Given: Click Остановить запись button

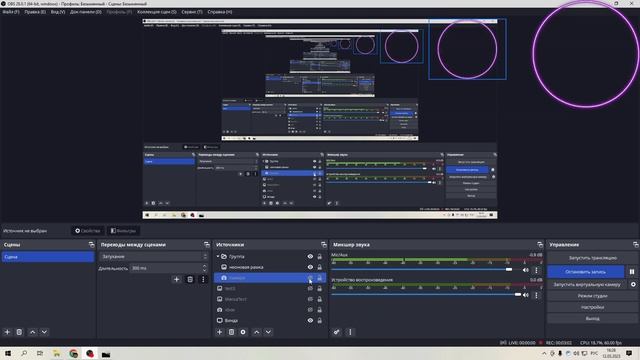Looking at the screenshot, I should tap(586, 271).
